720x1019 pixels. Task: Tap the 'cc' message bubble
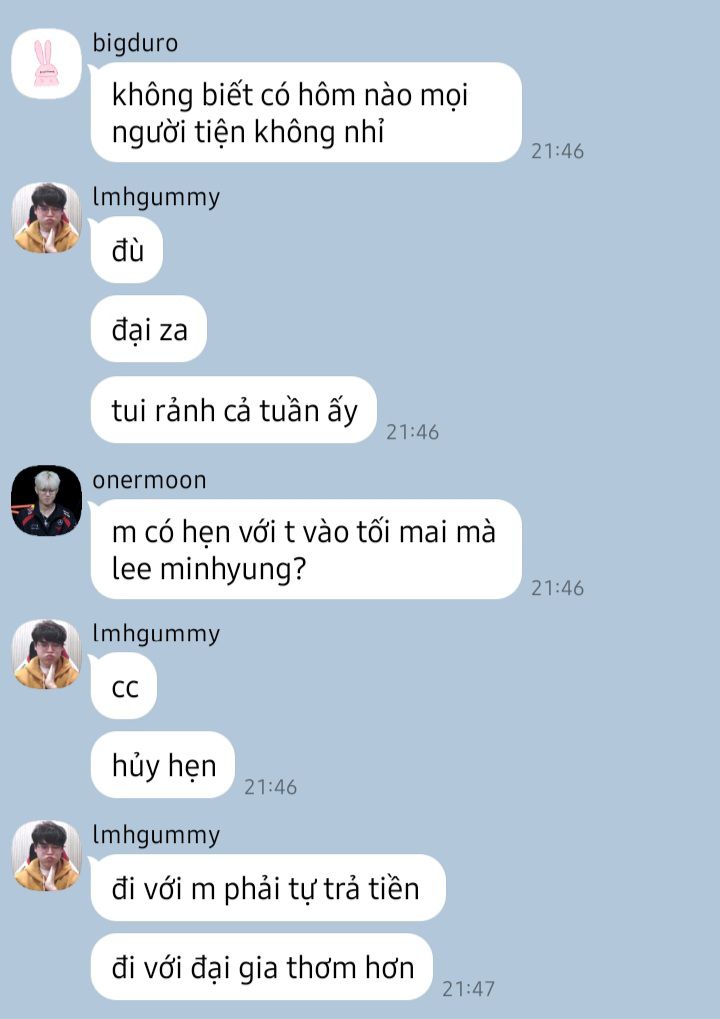tap(124, 686)
